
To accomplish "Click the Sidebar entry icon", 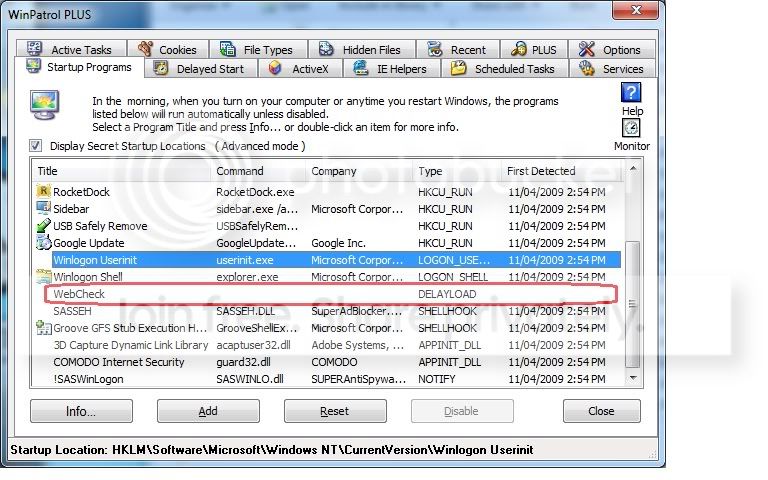I will pyautogui.click(x=44, y=208).
